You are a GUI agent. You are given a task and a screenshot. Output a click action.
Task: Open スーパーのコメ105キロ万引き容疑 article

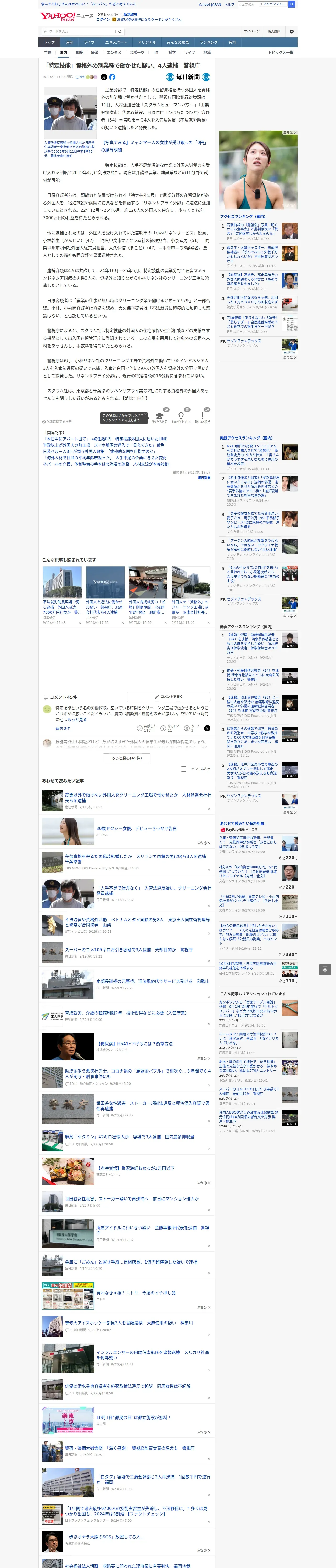[x=129, y=950]
